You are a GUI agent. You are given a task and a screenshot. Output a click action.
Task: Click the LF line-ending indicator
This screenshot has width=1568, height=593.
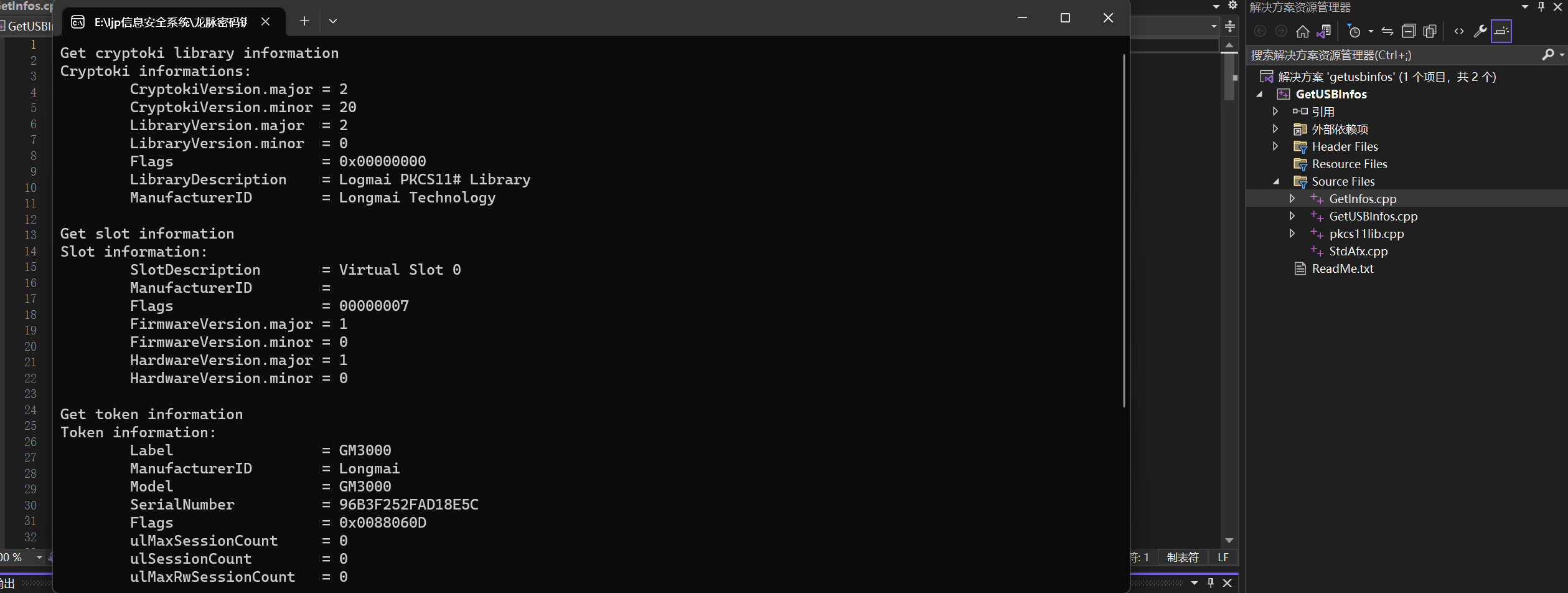pos(1223,557)
